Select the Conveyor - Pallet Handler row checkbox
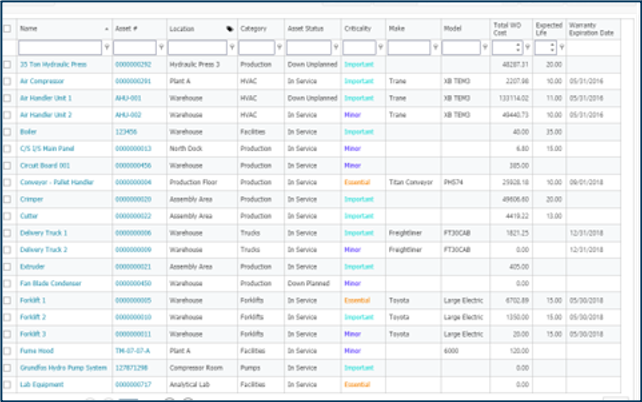 7,182
